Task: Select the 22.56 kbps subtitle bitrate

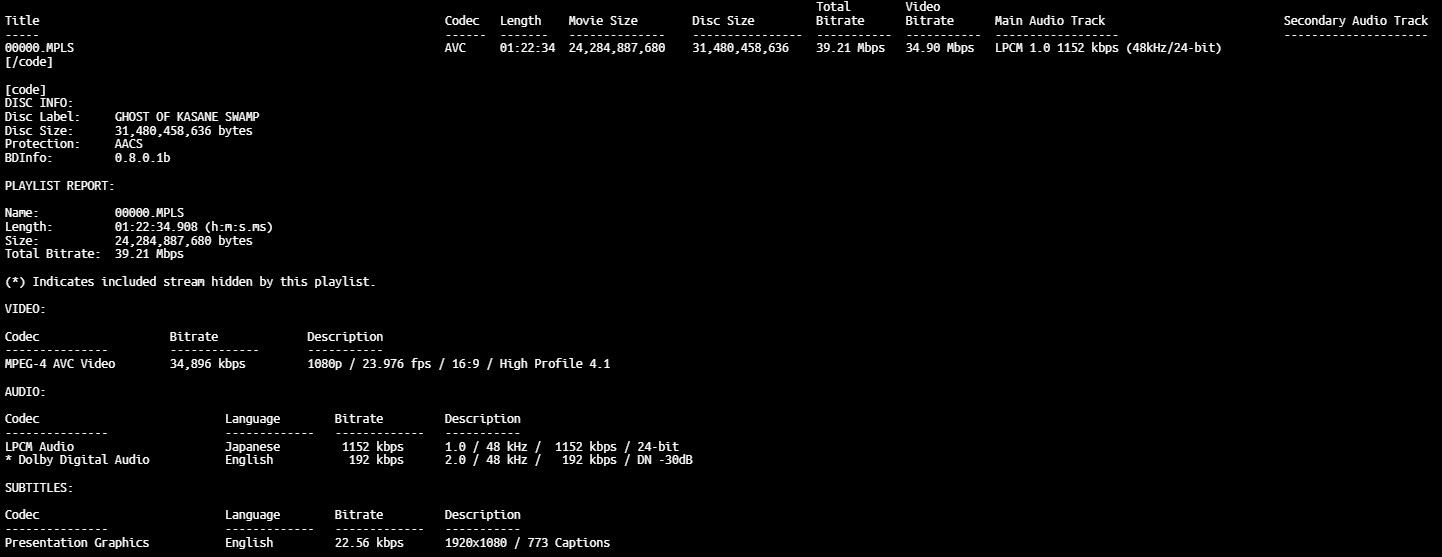Action: click(x=369, y=543)
